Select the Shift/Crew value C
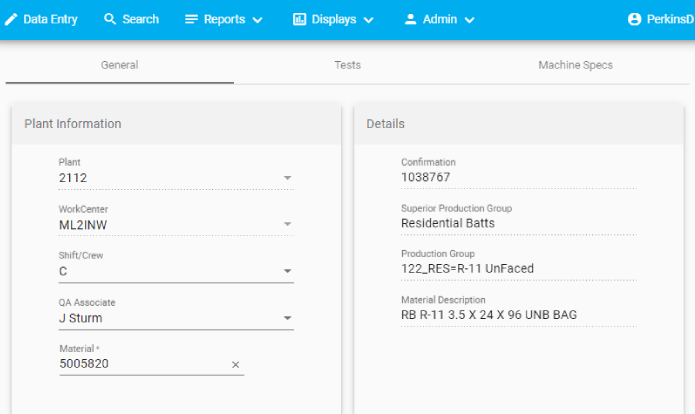695x414 pixels. [x=63, y=271]
